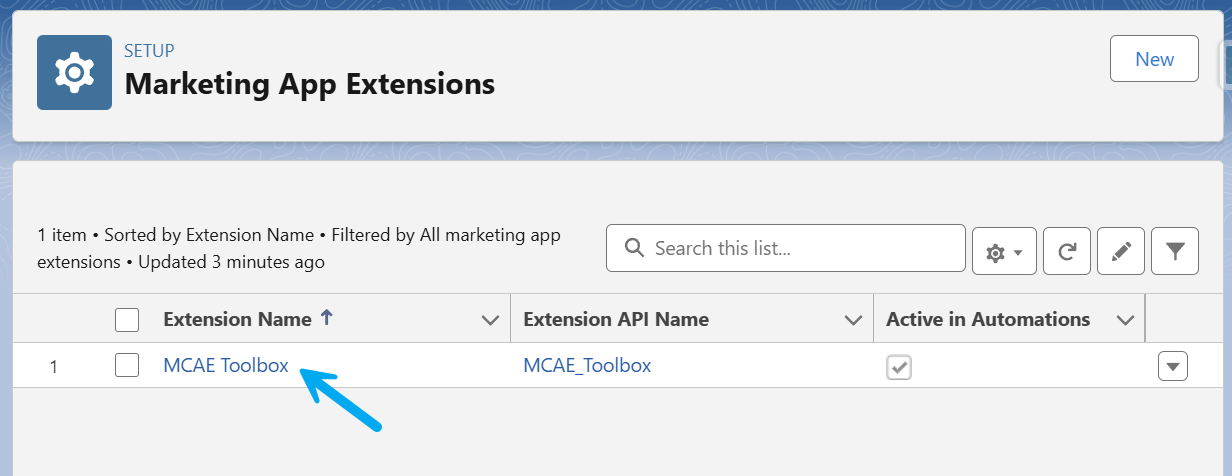Expand Extension Name column options chevron
The image size is (1232, 476).
coord(490,320)
